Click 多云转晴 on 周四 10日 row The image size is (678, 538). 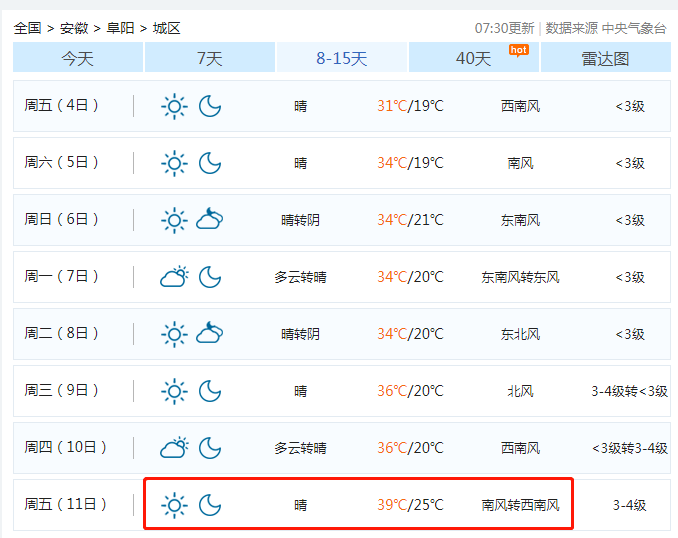coord(301,448)
